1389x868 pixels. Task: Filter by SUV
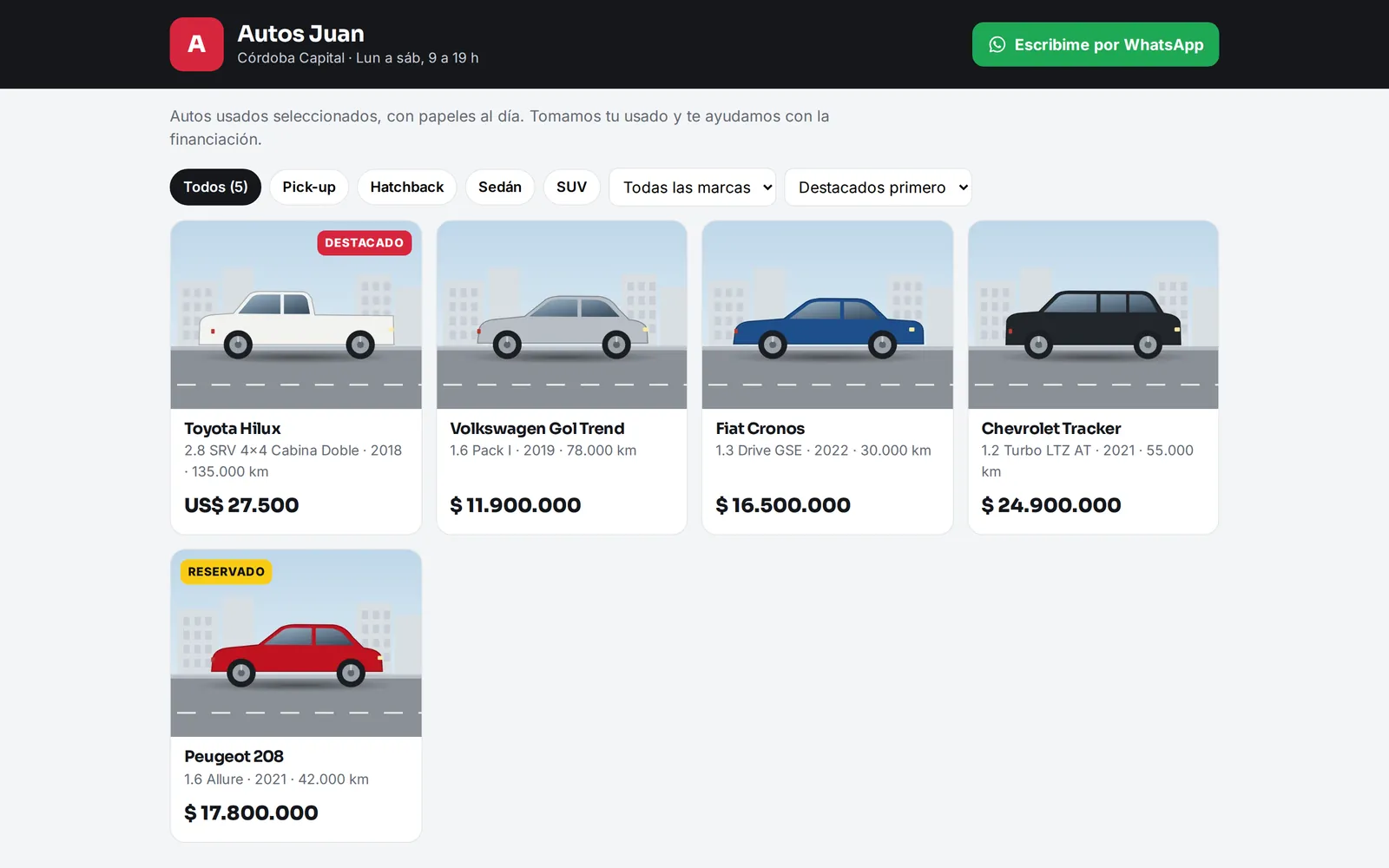pos(571,187)
